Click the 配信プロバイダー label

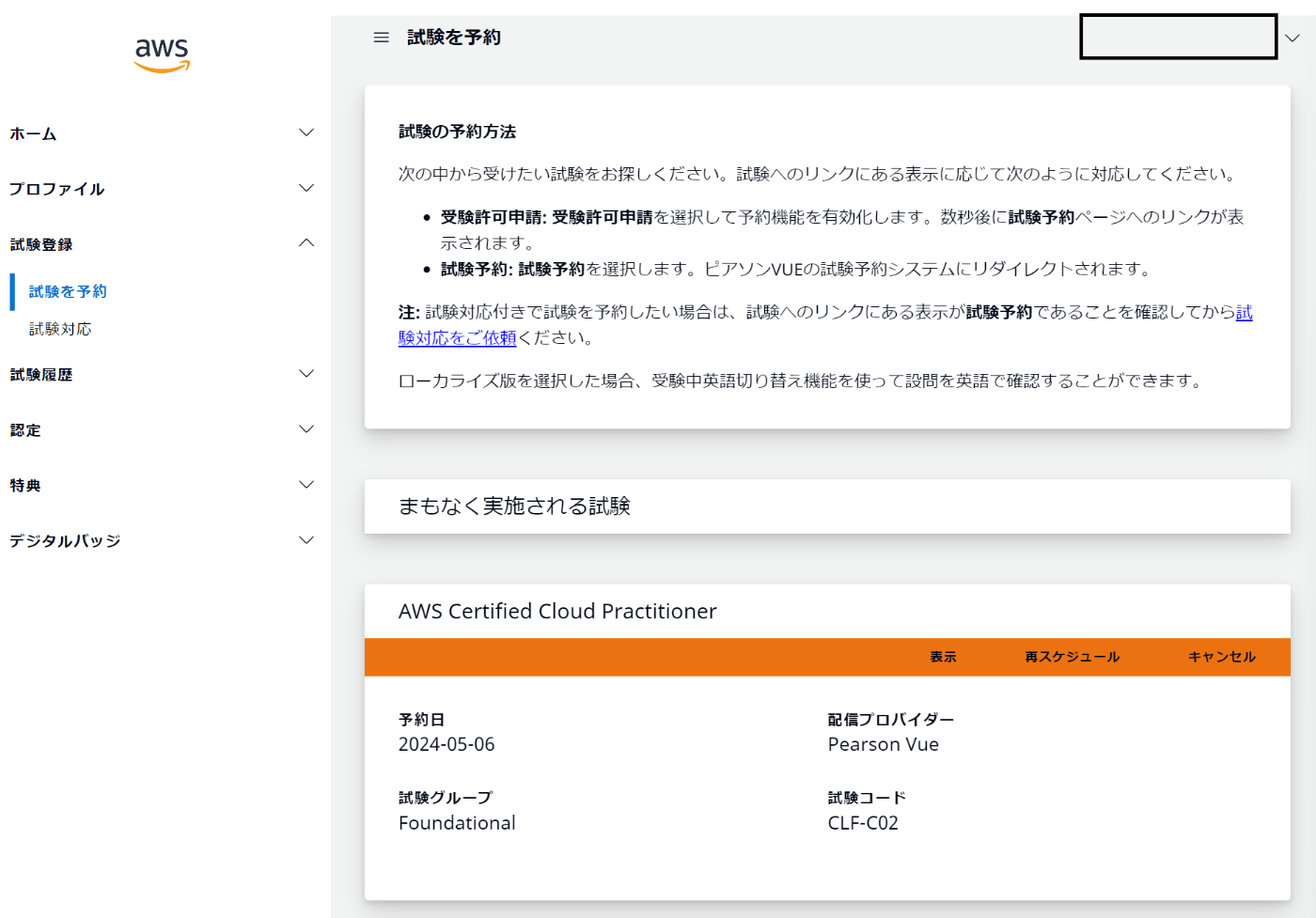tap(891, 720)
